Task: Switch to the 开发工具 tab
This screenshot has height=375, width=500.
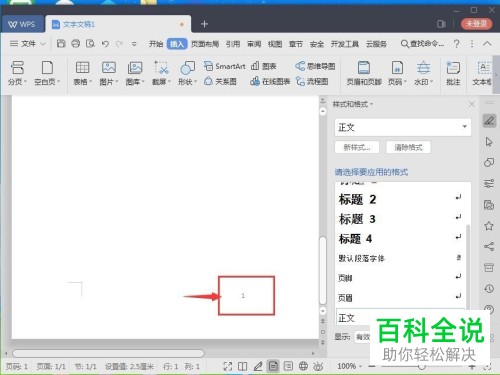Action: point(345,44)
